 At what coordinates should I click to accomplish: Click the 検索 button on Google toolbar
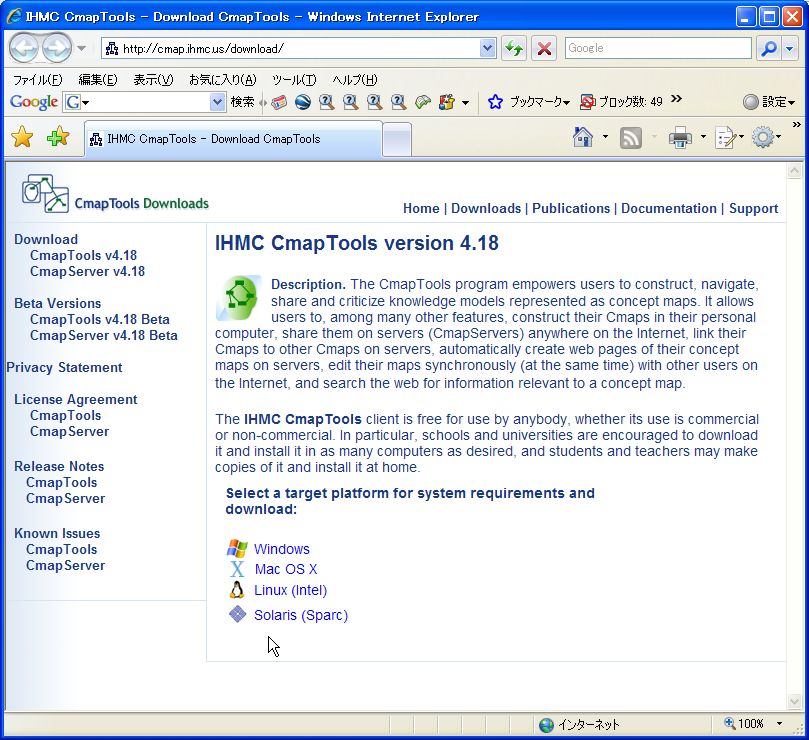coord(242,102)
